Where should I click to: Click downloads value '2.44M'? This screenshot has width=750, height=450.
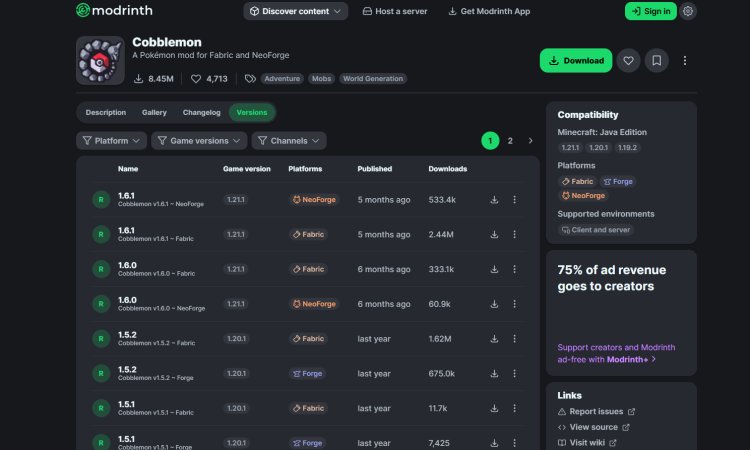[441, 234]
